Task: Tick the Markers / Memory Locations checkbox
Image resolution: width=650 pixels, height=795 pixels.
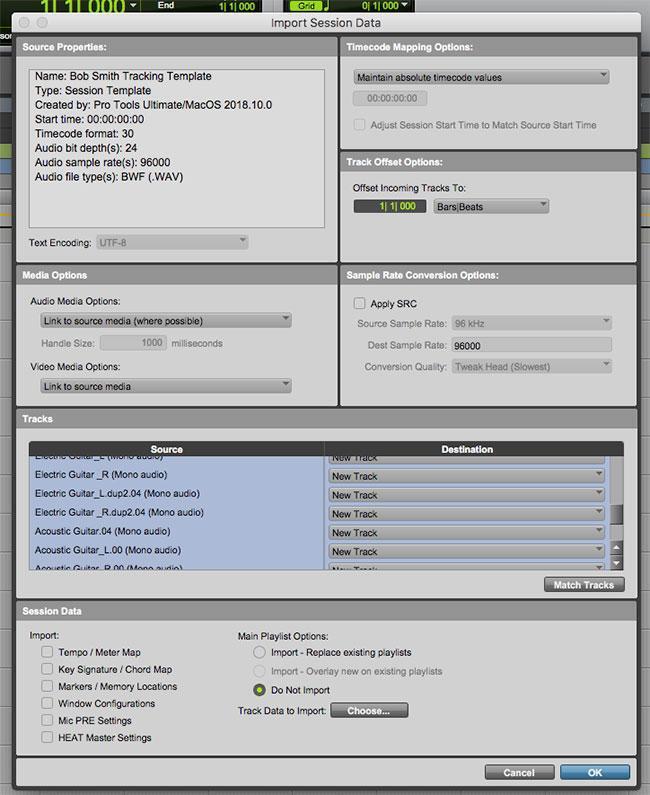Action: tap(47, 686)
